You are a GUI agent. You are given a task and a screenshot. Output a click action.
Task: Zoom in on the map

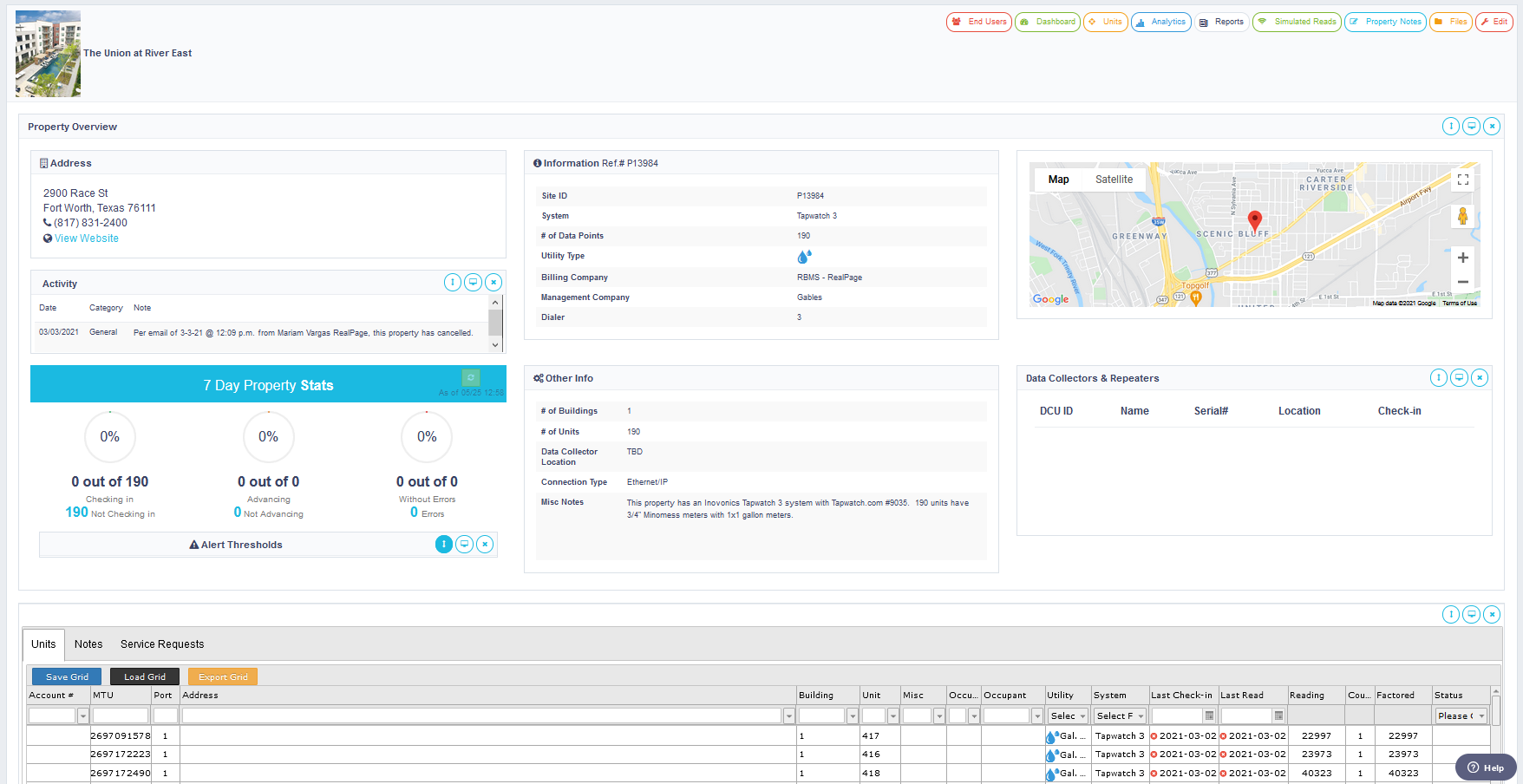point(1462,258)
